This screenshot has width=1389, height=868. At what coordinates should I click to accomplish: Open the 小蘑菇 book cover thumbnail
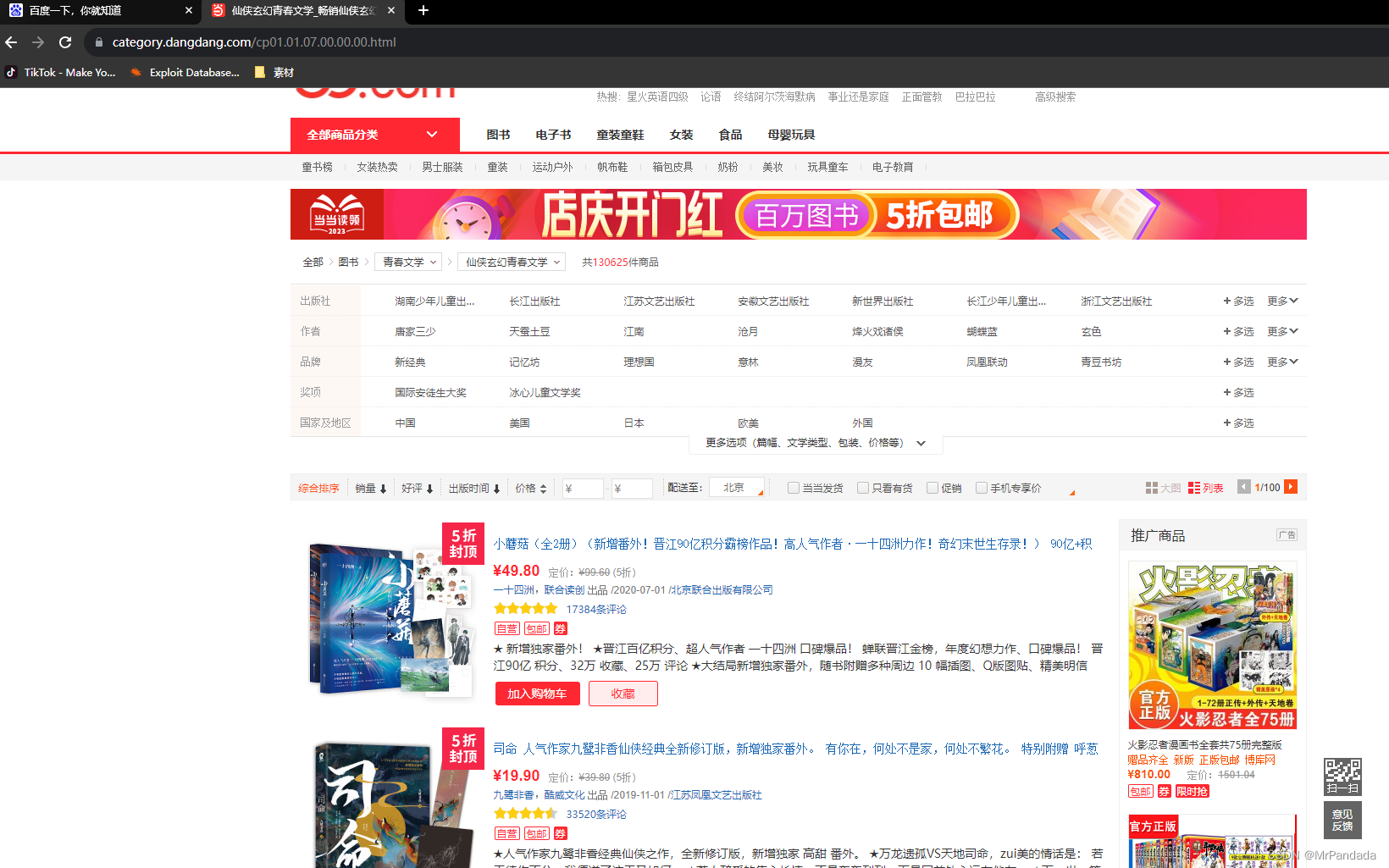(x=392, y=621)
